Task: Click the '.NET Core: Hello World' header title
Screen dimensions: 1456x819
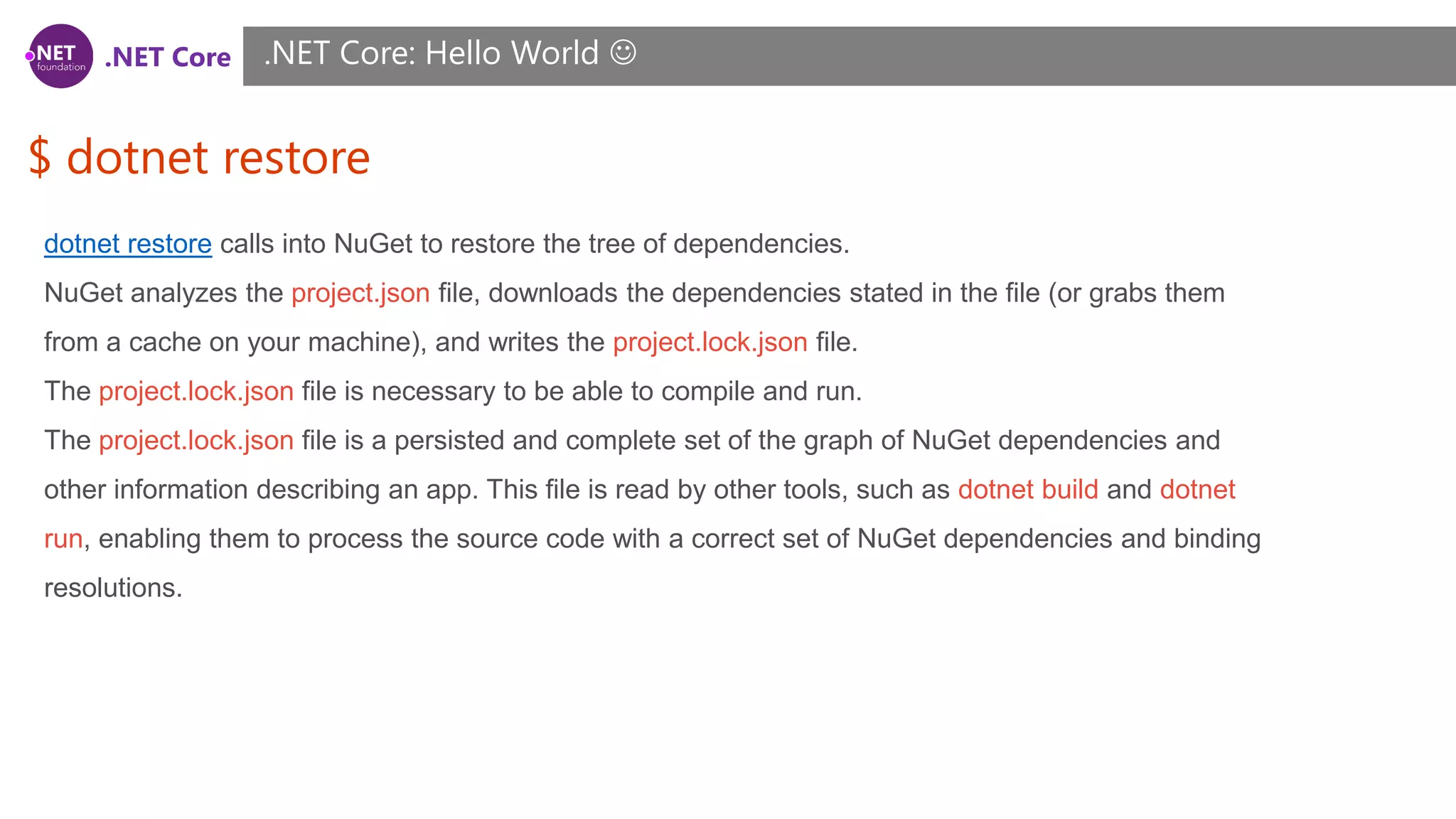Action: (x=432, y=53)
